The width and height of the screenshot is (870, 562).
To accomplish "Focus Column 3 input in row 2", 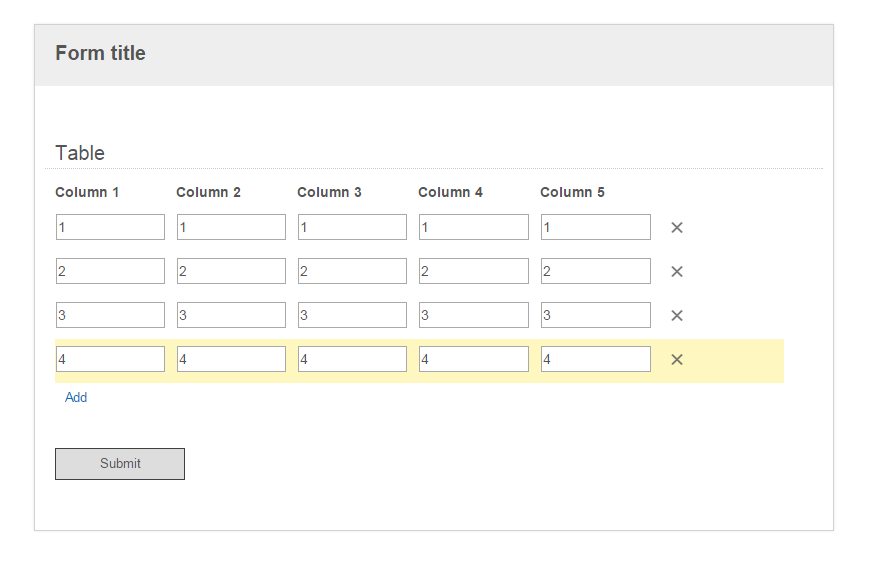I will click(x=352, y=271).
